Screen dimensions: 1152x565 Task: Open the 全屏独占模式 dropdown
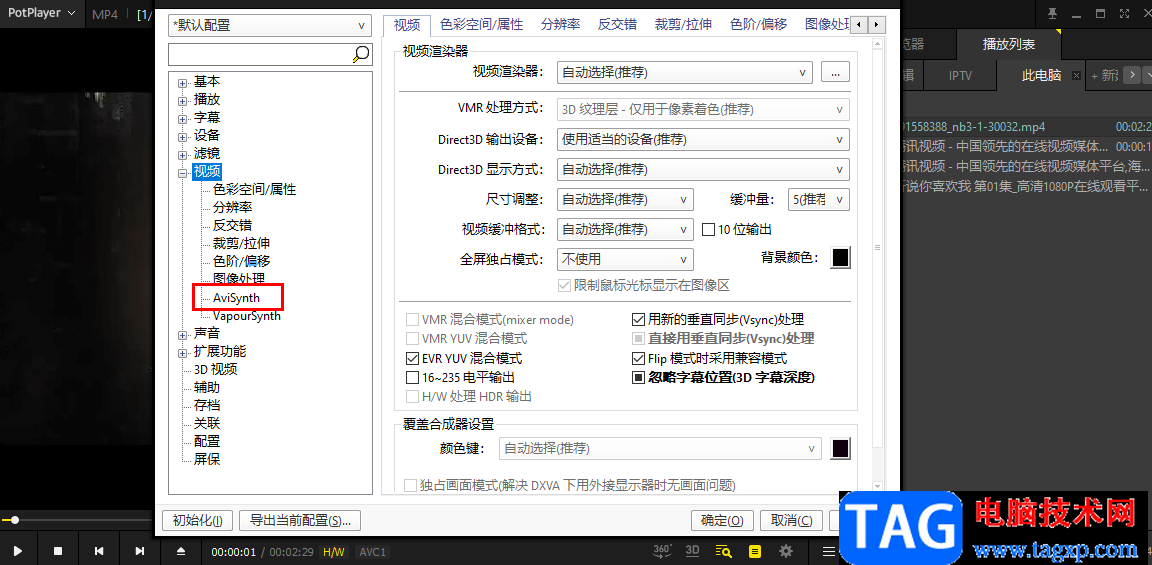[624, 259]
